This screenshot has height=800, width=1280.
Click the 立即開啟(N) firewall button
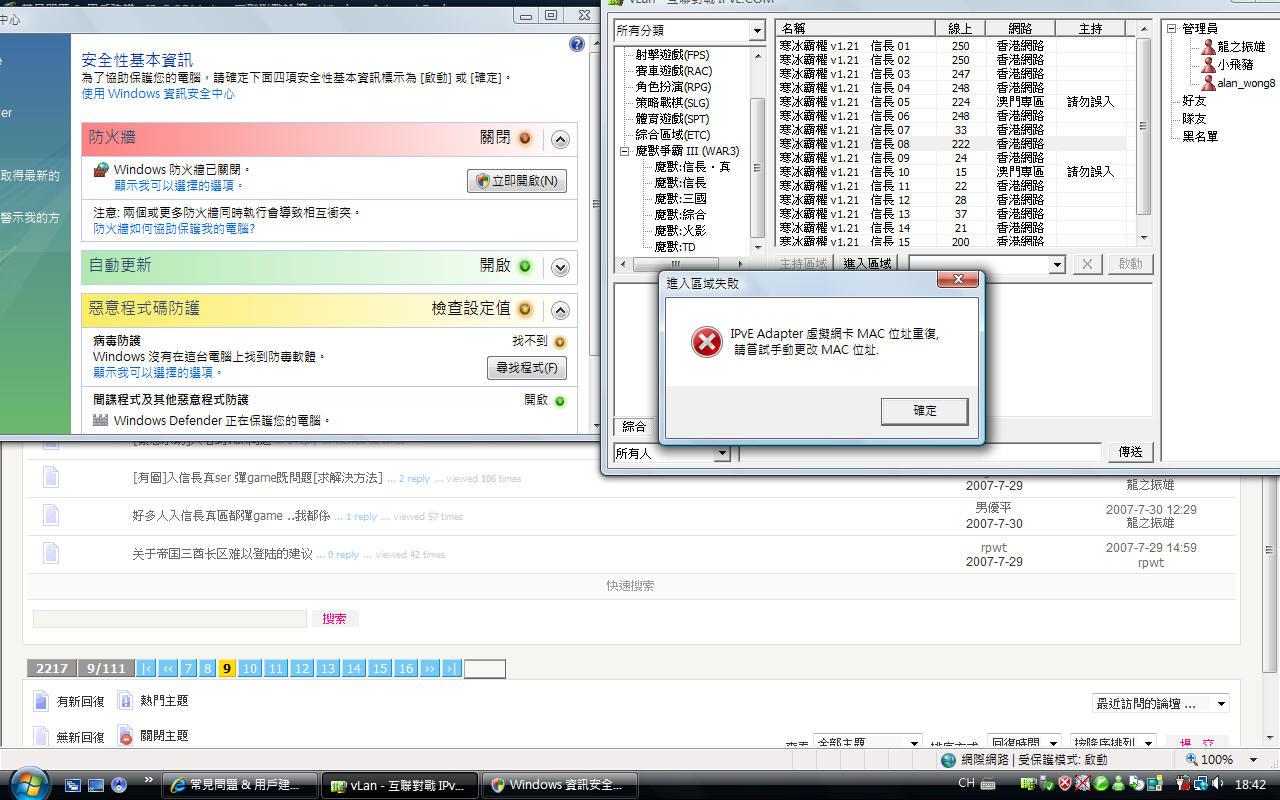point(517,181)
